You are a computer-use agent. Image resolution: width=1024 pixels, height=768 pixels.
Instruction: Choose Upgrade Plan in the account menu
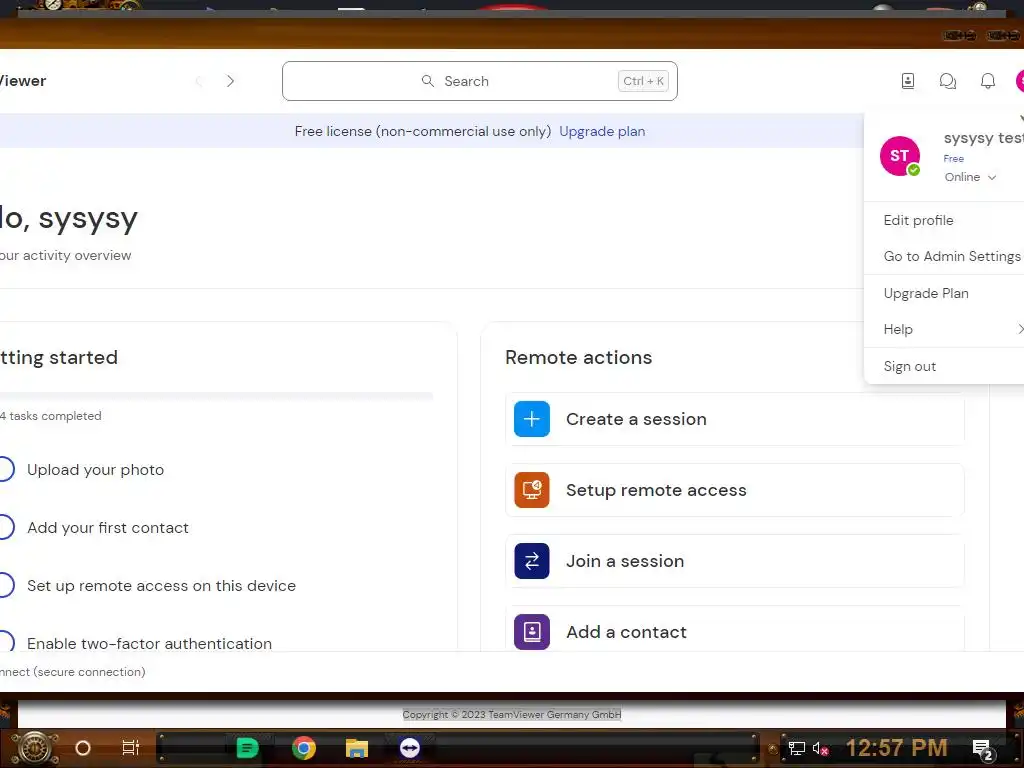click(926, 293)
